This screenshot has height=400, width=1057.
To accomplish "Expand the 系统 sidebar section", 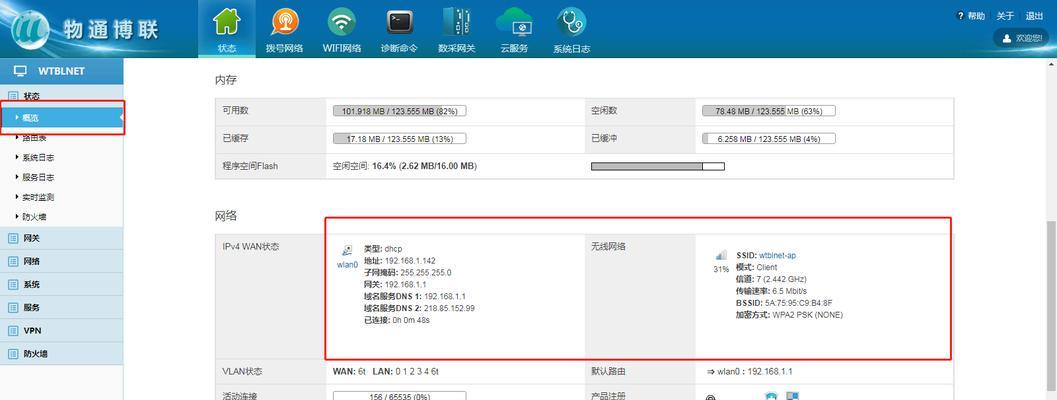I will pos(61,284).
